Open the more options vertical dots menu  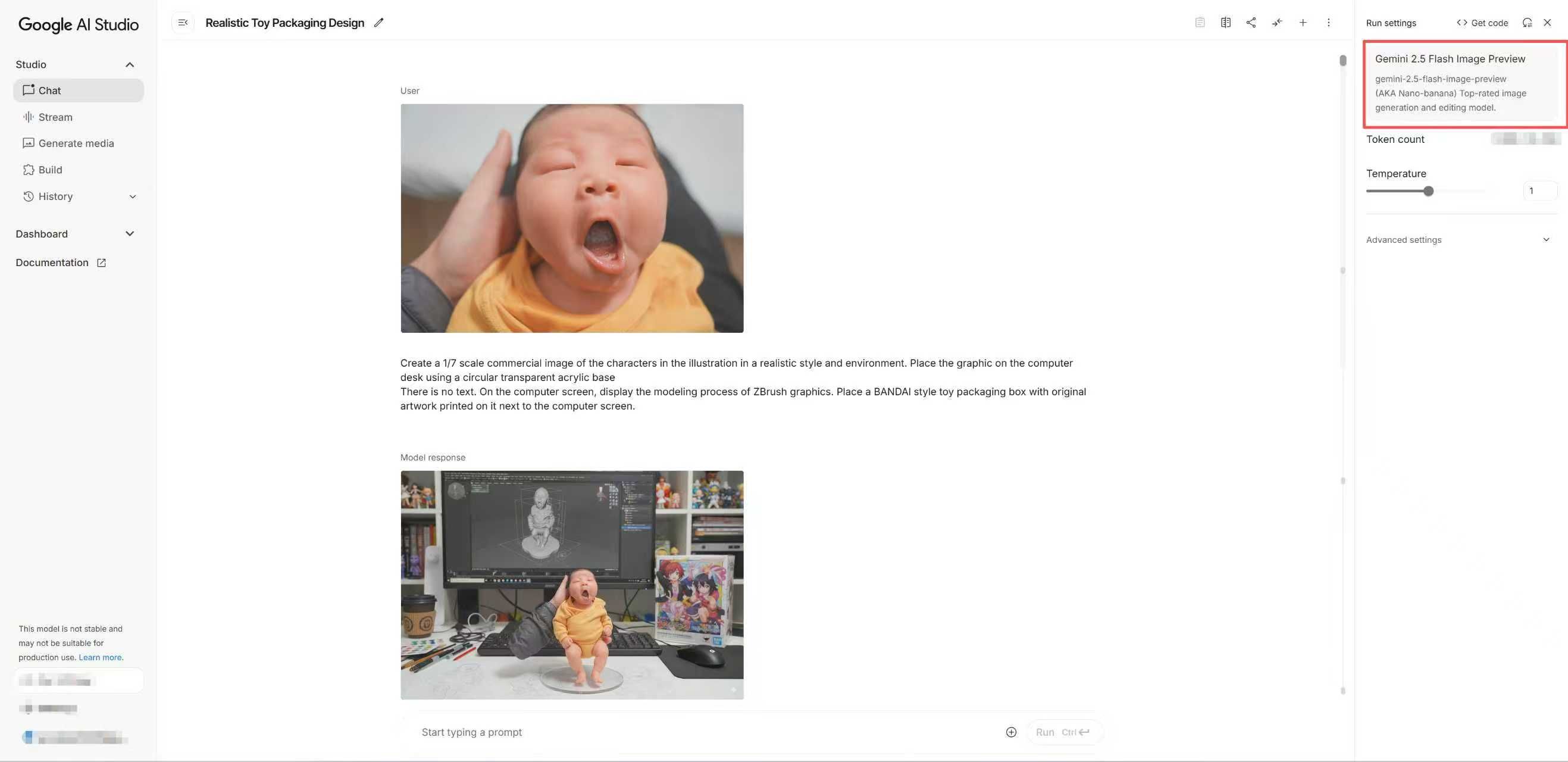click(1328, 23)
